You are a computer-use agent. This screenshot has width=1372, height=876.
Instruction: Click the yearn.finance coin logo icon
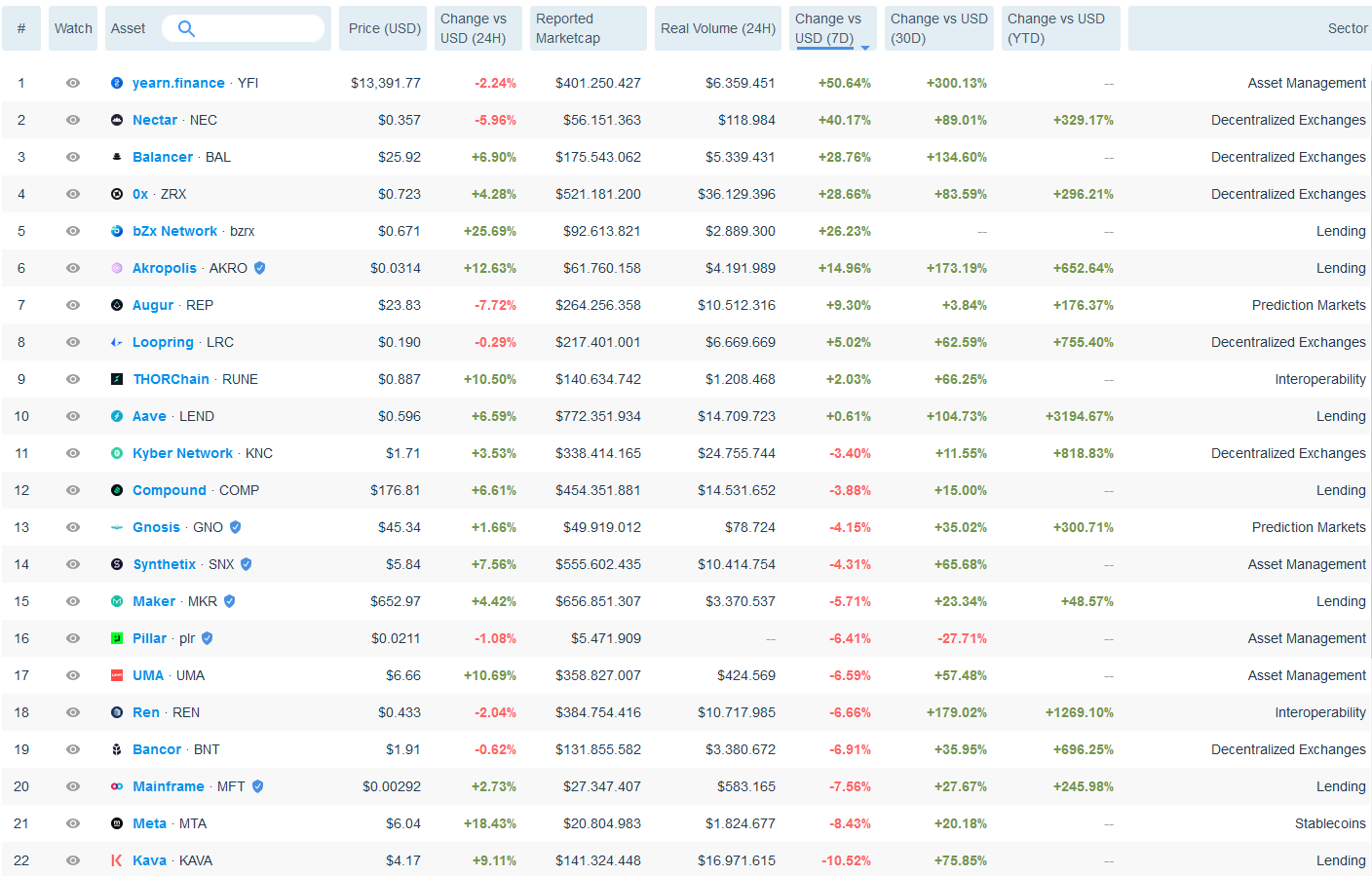117,84
